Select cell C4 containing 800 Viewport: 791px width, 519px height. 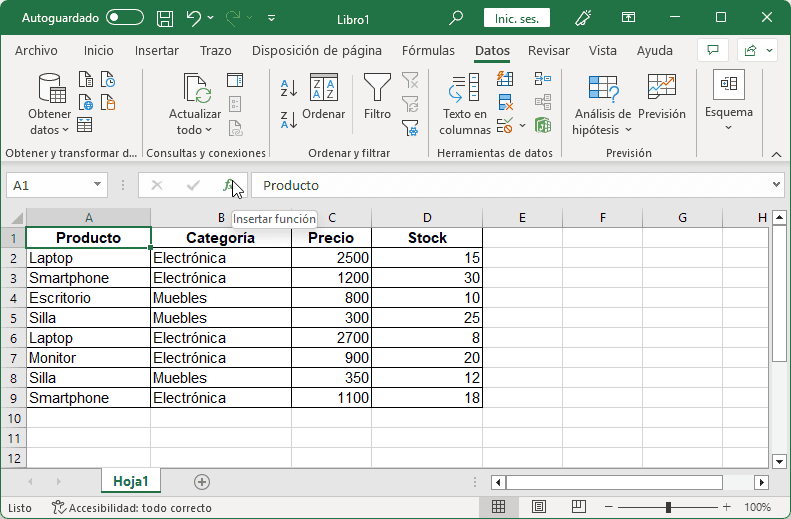coord(331,298)
